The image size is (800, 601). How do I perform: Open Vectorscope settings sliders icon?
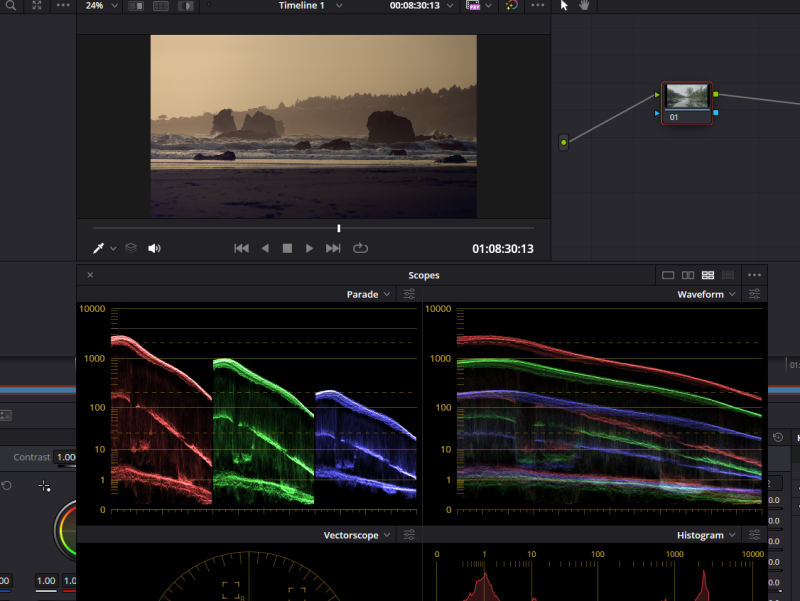point(409,535)
